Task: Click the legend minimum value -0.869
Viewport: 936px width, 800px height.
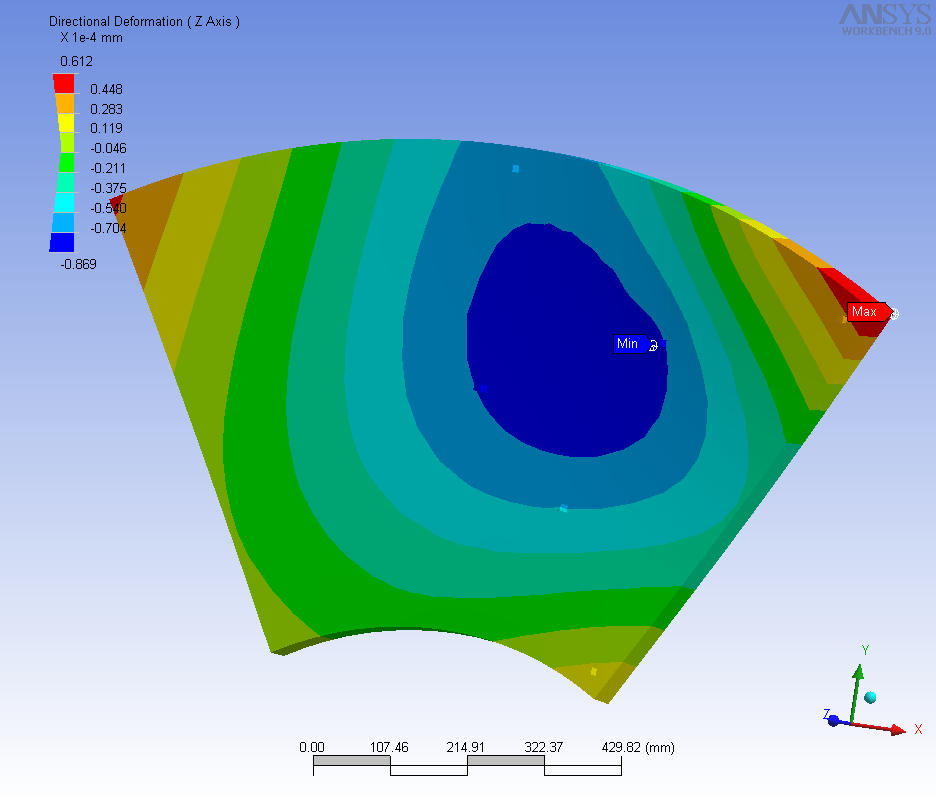Action: (x=78, y=264)
